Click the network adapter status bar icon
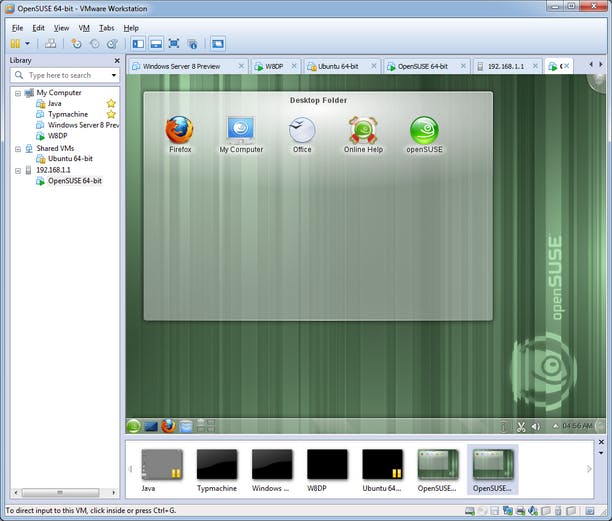612x521 pixels. pyautogui.click(x=508, y=510)
